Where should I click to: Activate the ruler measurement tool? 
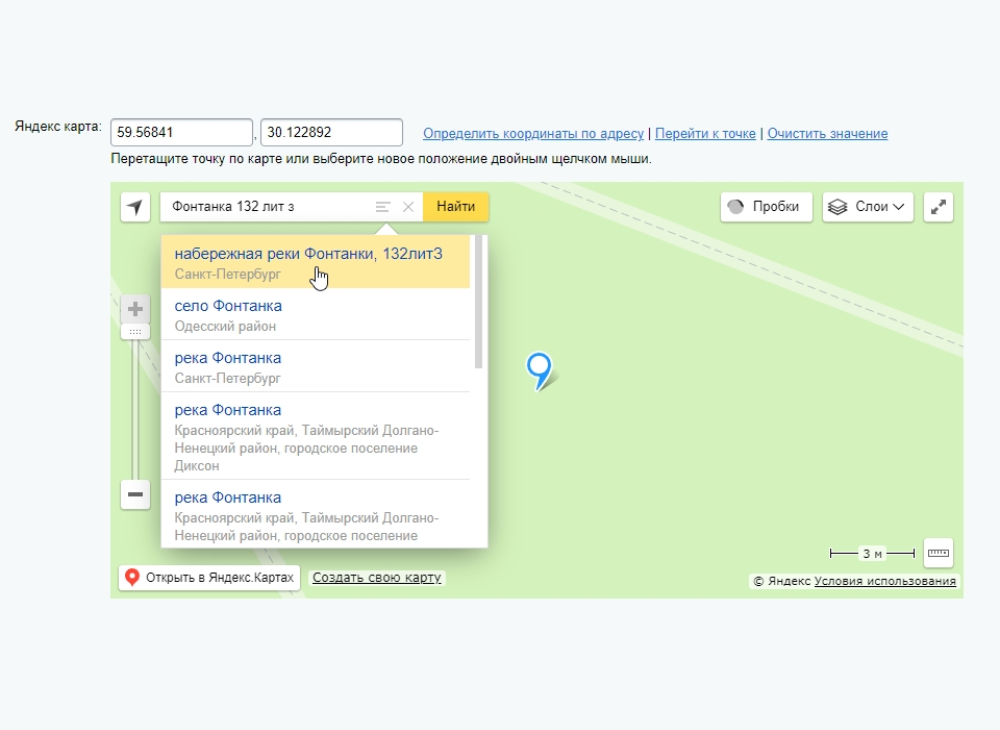[938, 553]
